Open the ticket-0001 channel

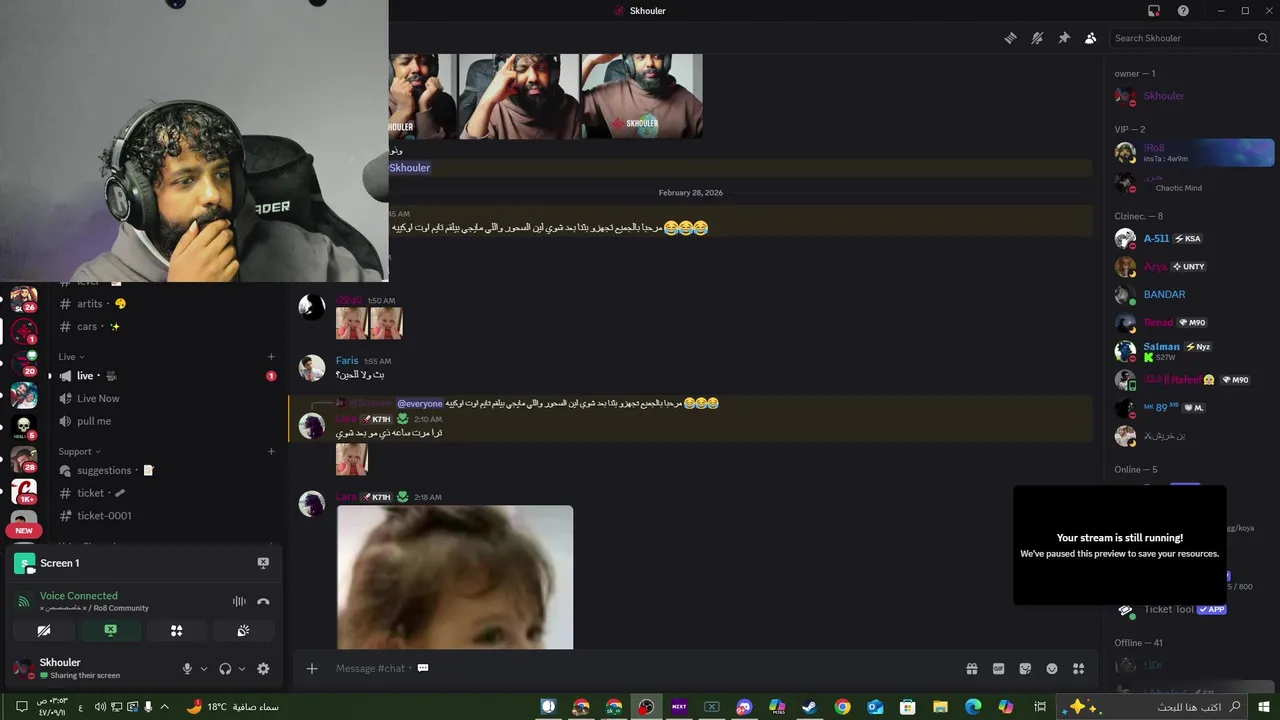click(x=165, y=516)
